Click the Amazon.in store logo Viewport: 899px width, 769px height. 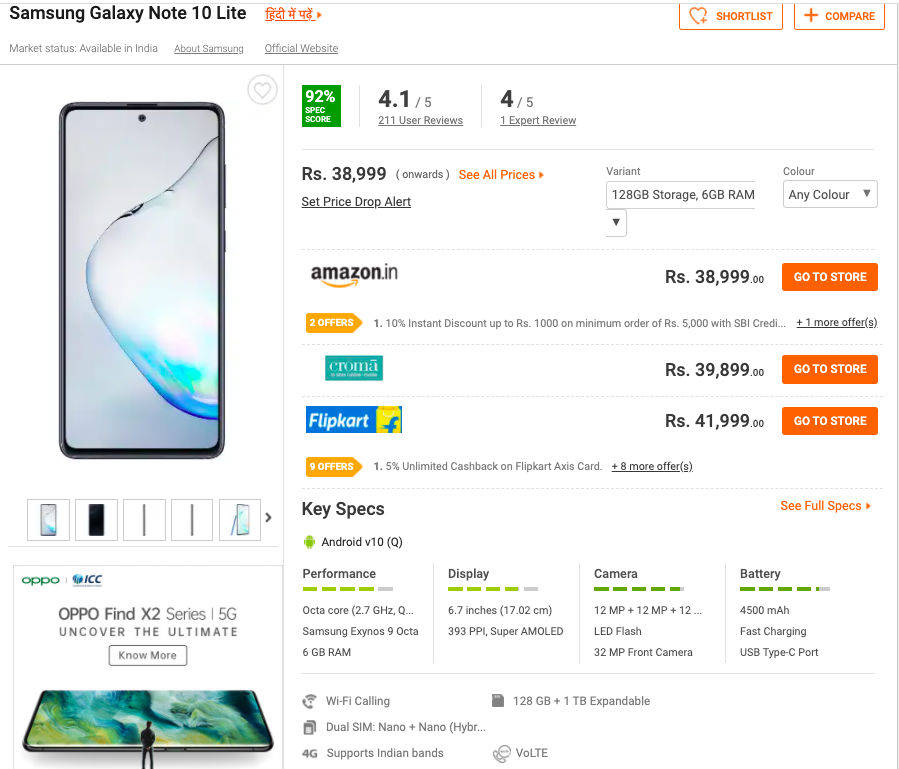click(x=354, y=275)
